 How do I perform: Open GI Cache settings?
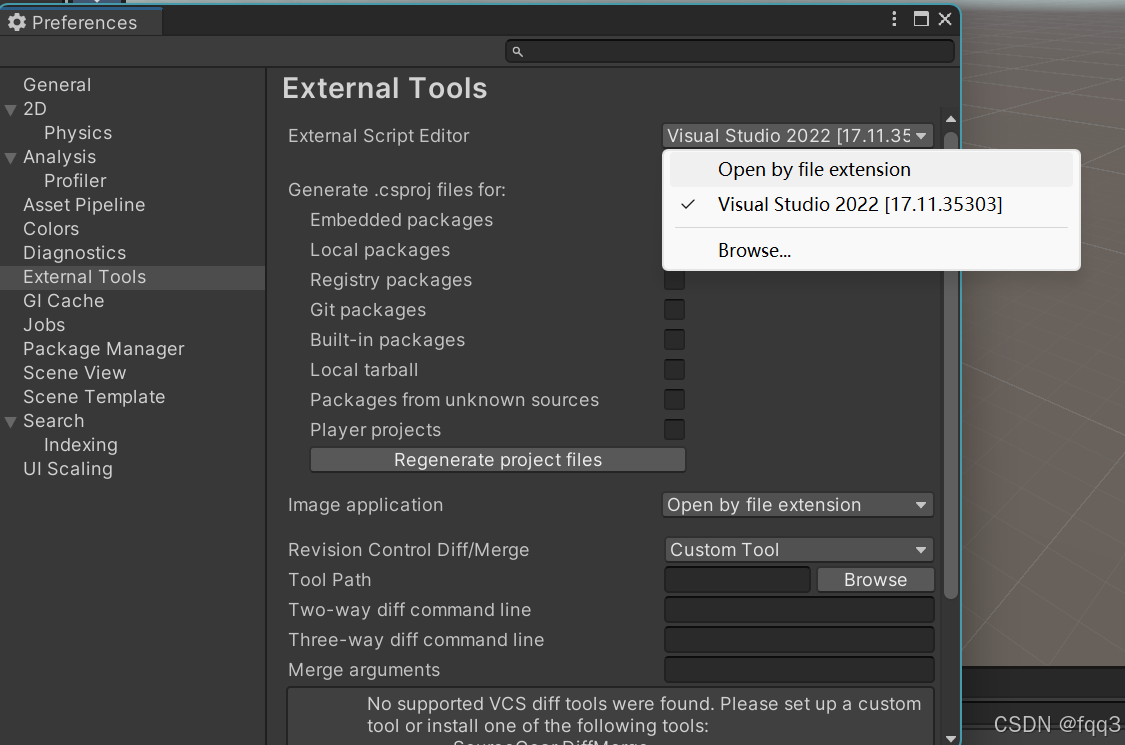[x=64, y=301]
